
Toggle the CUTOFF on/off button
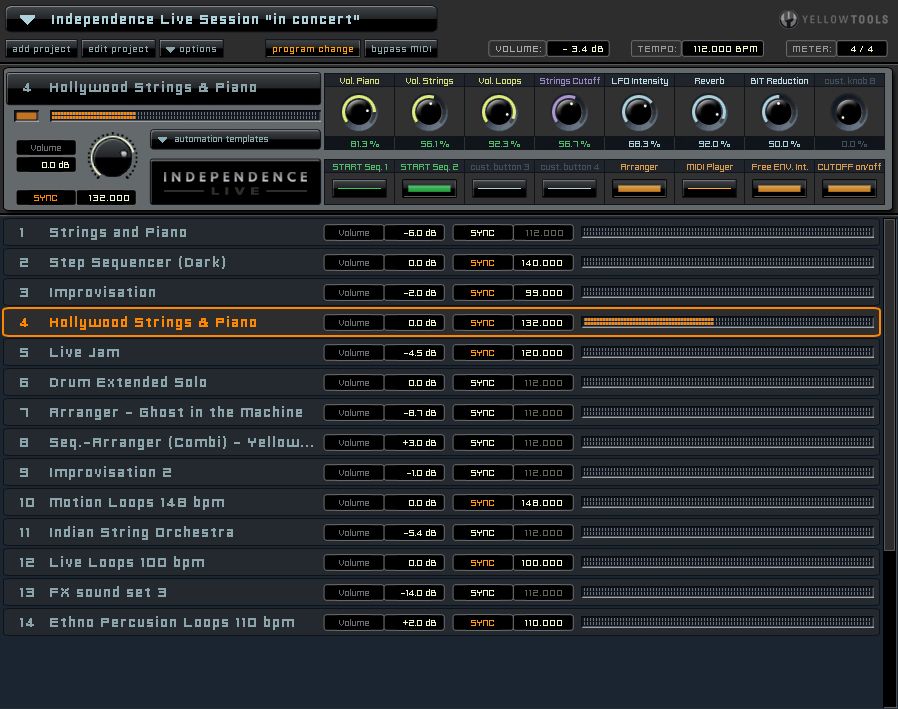(849, 188)
